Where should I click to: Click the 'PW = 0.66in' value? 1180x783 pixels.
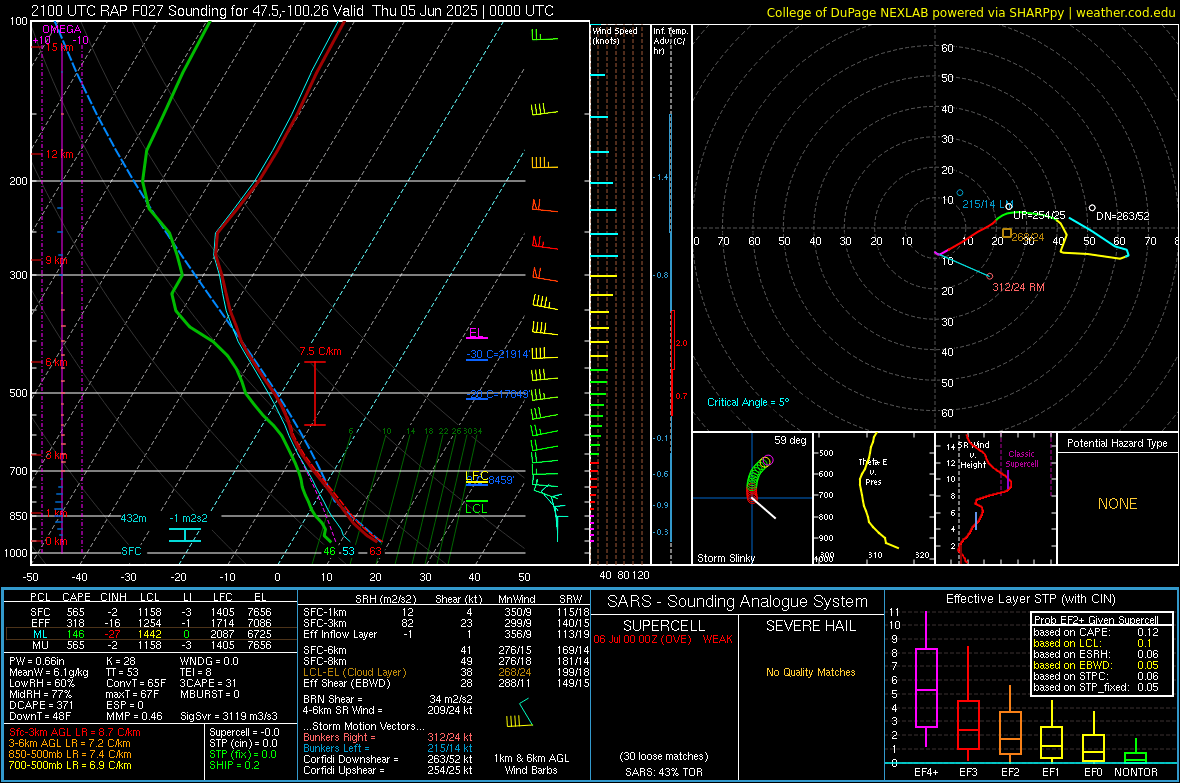click(x=37, y=661)
